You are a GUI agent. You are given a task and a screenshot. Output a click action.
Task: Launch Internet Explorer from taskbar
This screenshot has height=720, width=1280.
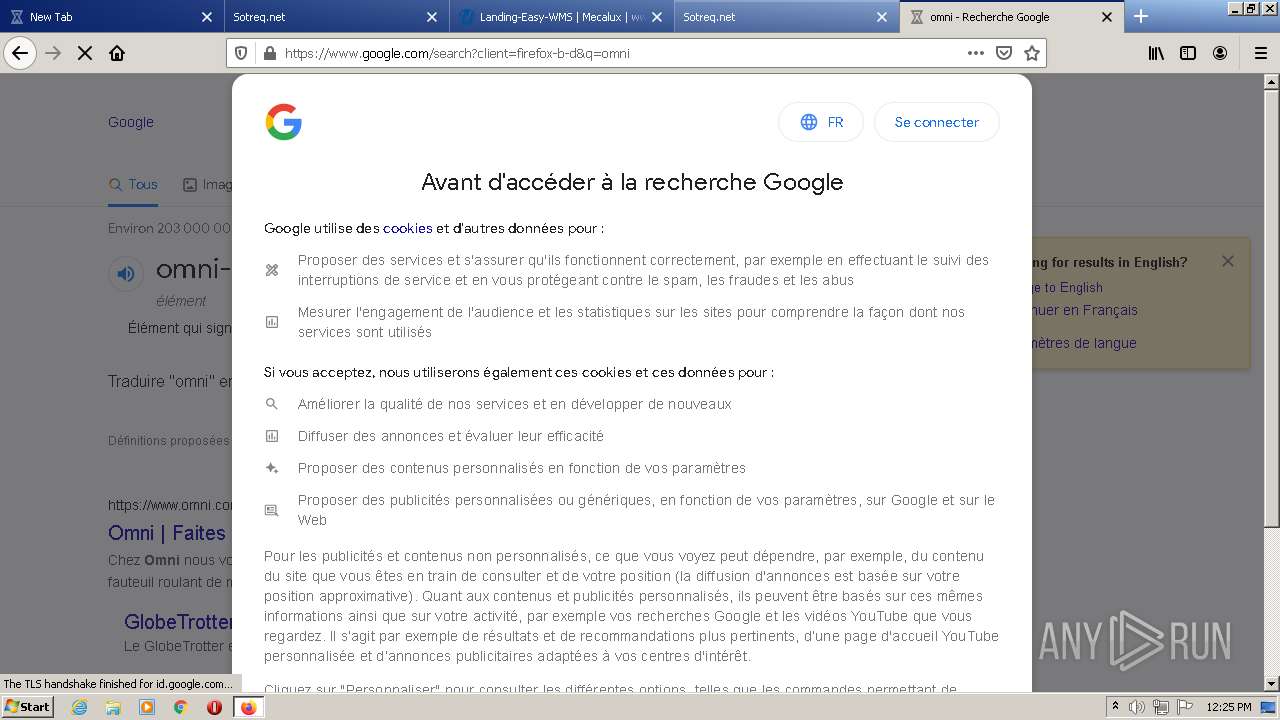tap(79, 707)
